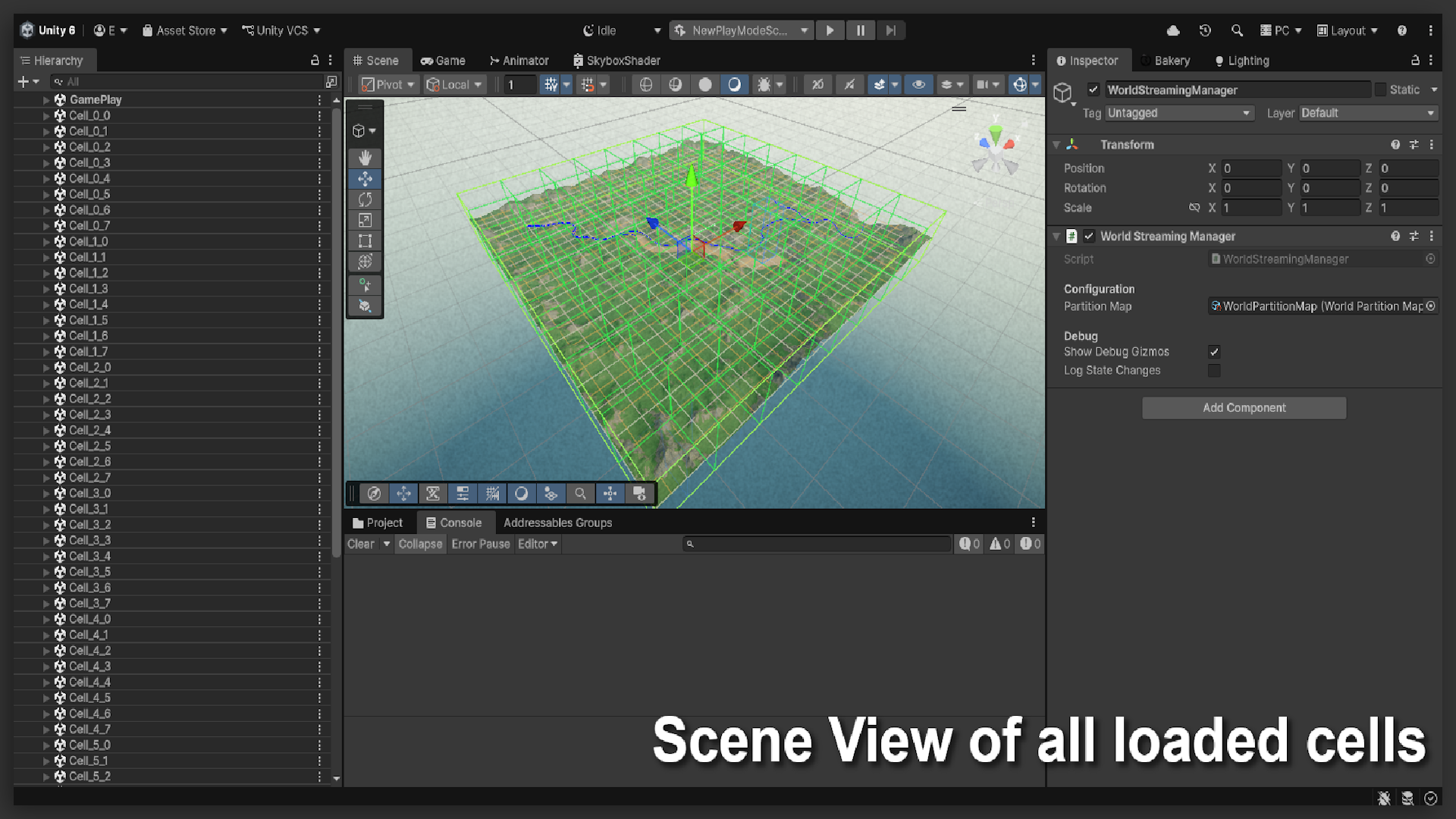Toggle the WorldStreamingManager active checkbox
The width and height of the screenshot is (1456, 819).
[x=1093, y=89]
